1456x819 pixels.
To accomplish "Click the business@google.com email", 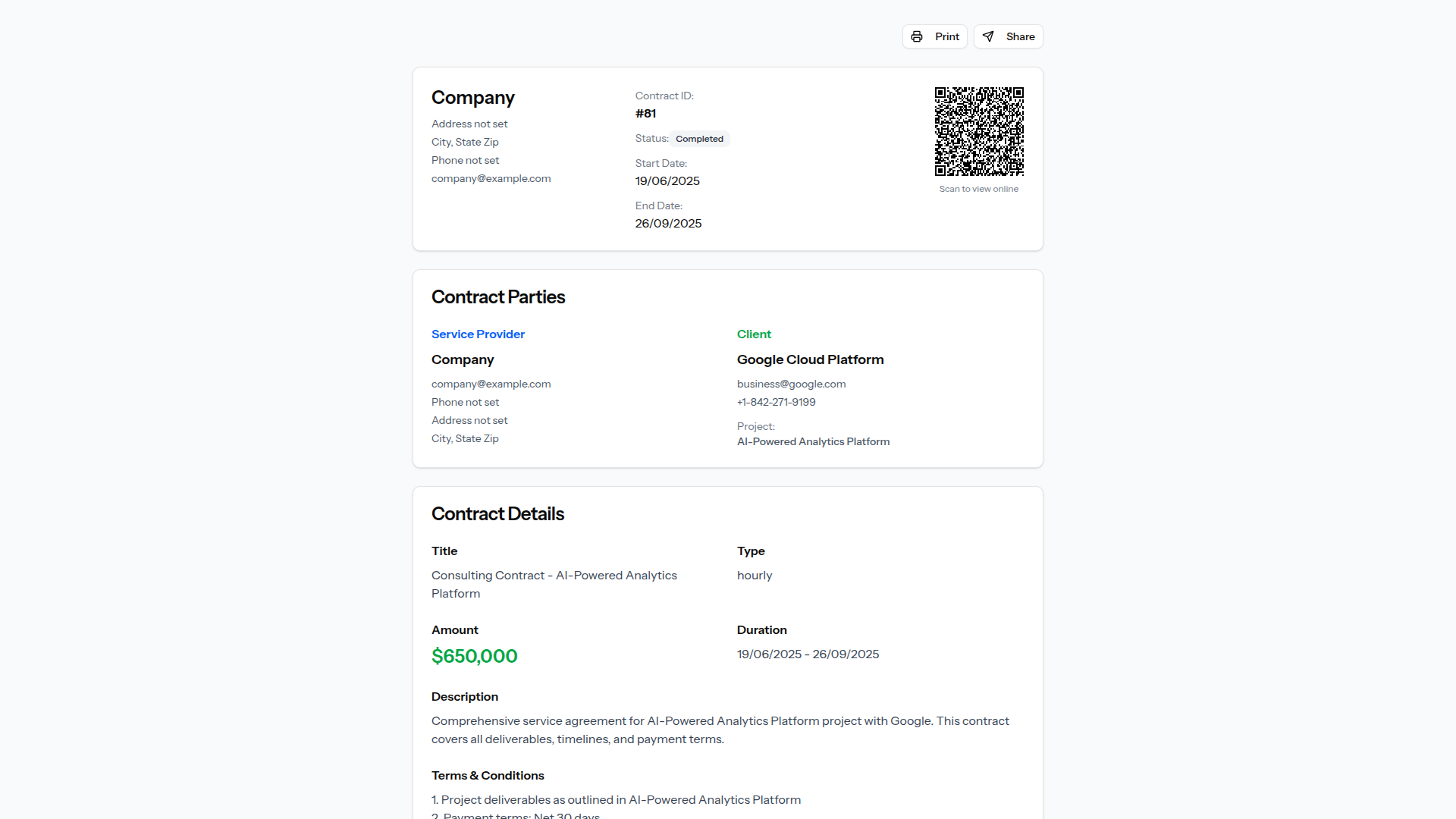I will click(x=791, y=384).
